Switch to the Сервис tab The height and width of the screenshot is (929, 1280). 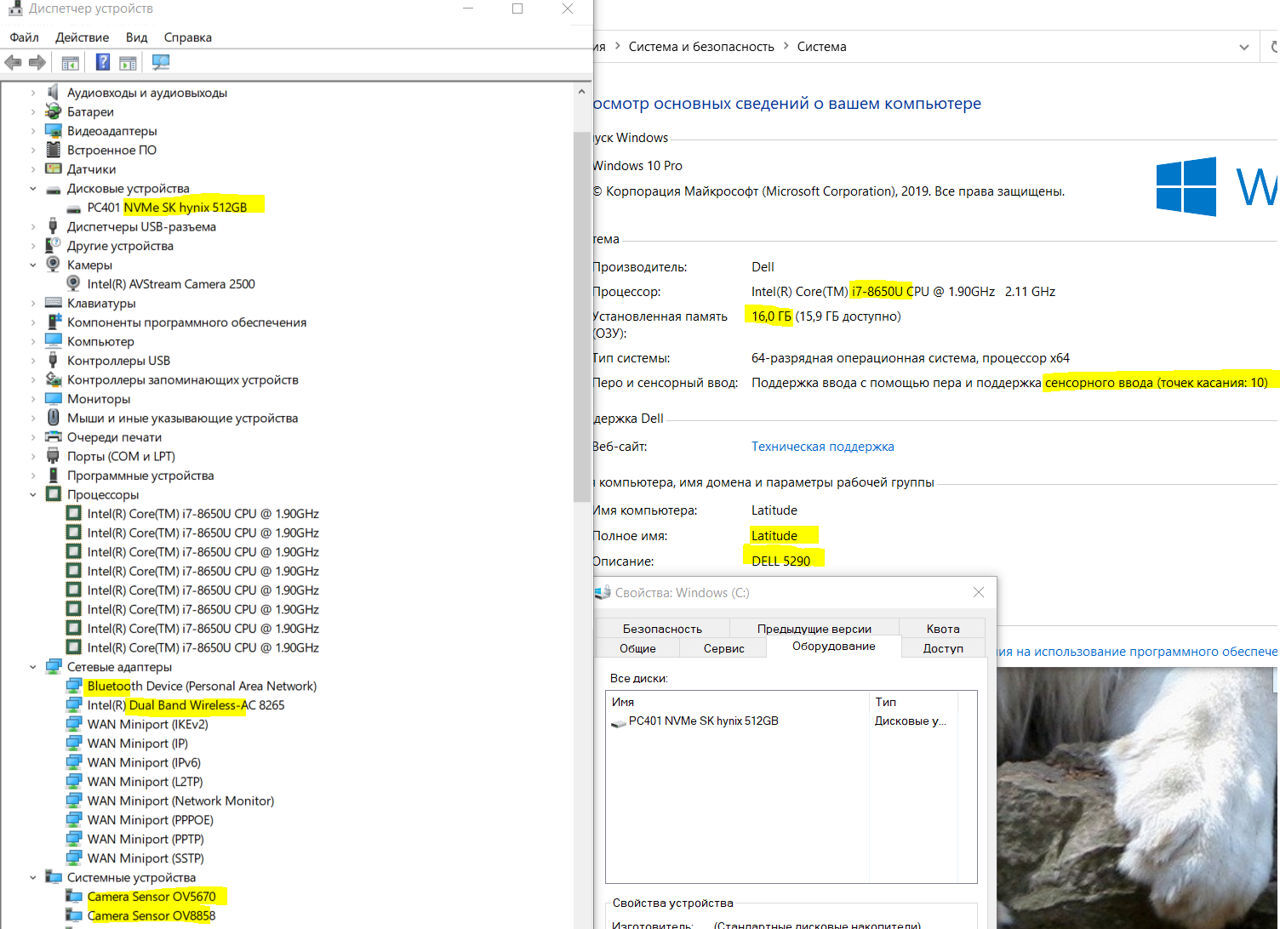(x=724, y=649)
